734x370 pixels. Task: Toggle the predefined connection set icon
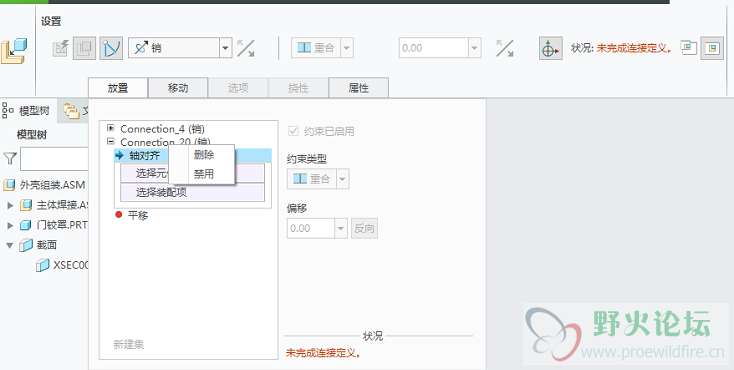(111, 48)
